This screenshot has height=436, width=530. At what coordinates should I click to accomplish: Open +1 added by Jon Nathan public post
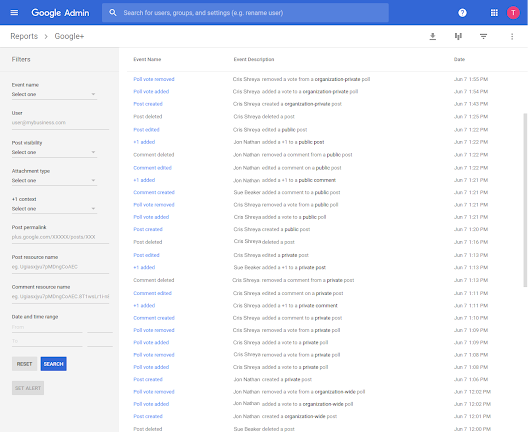(x=144, y=142)
